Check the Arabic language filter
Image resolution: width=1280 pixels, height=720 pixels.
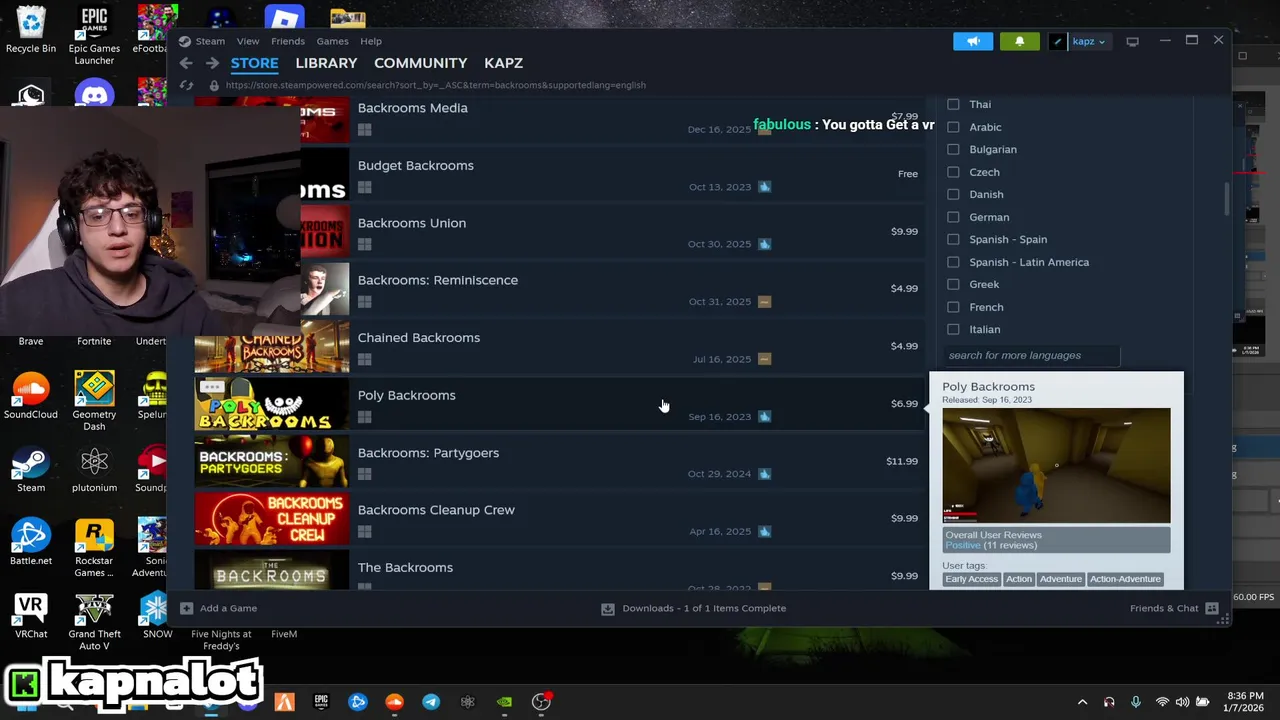(x=953, y=127)
